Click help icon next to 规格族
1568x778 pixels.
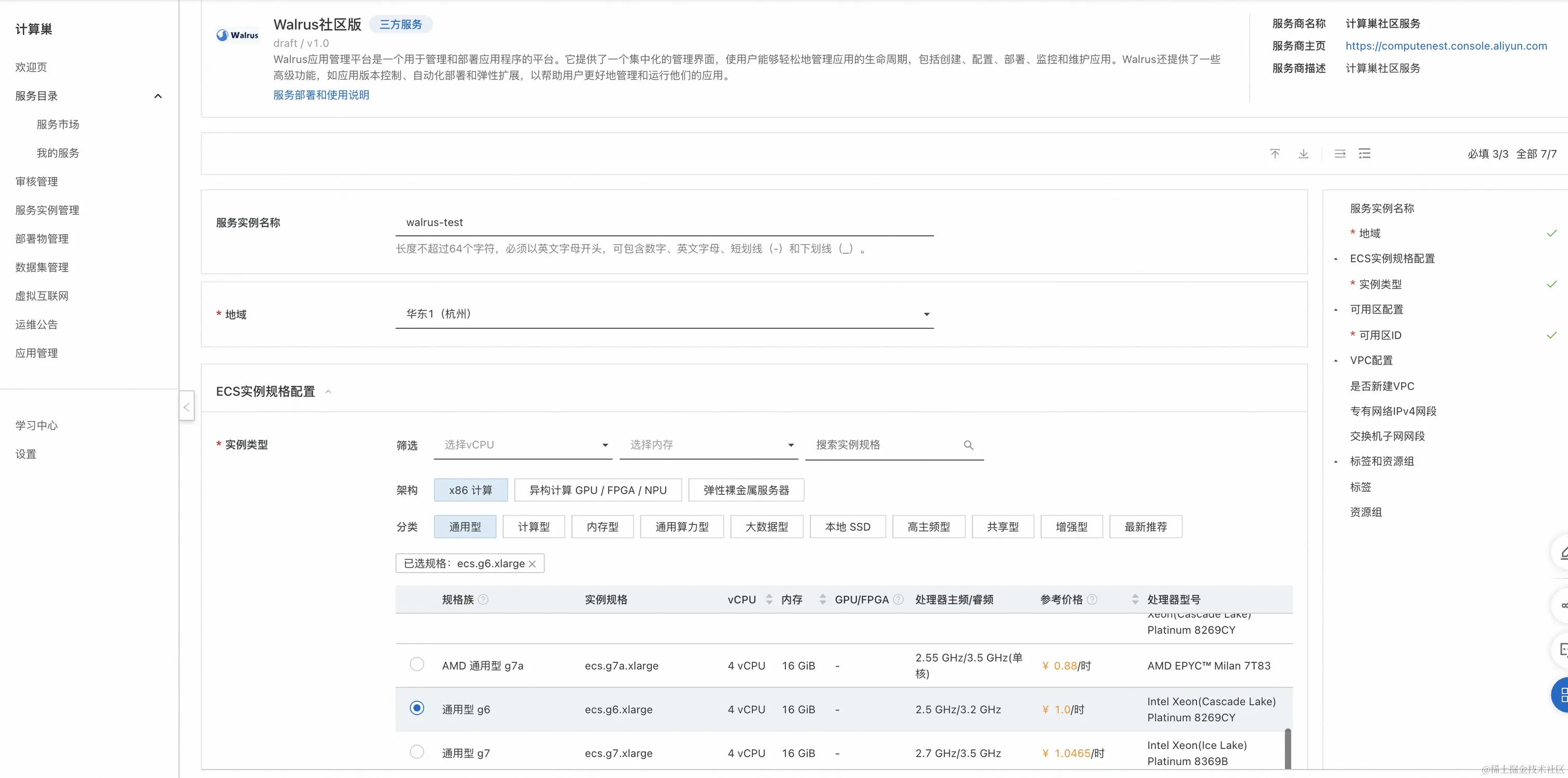tap(483, 600)
